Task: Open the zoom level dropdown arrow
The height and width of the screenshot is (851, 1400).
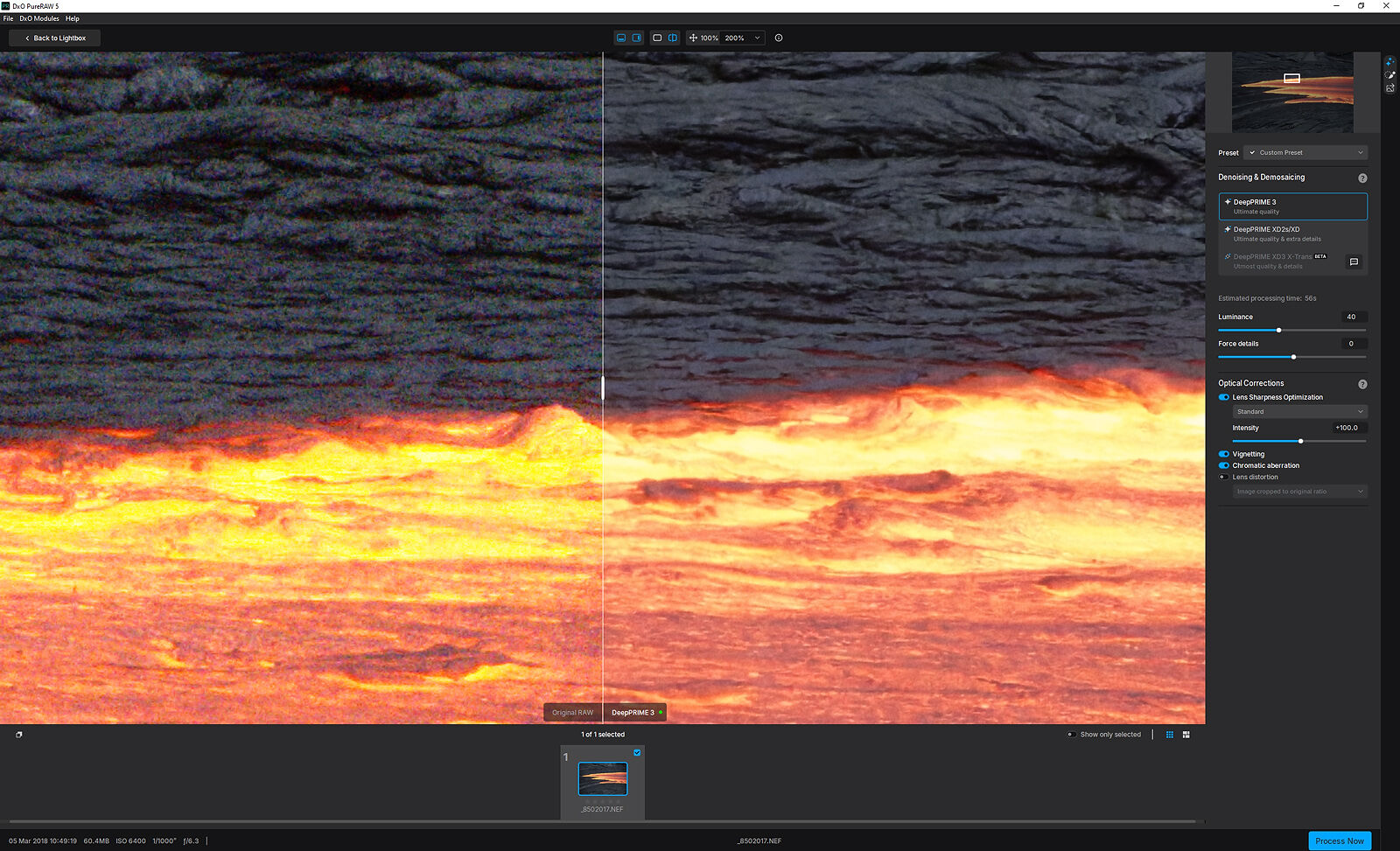Action: 758,38
